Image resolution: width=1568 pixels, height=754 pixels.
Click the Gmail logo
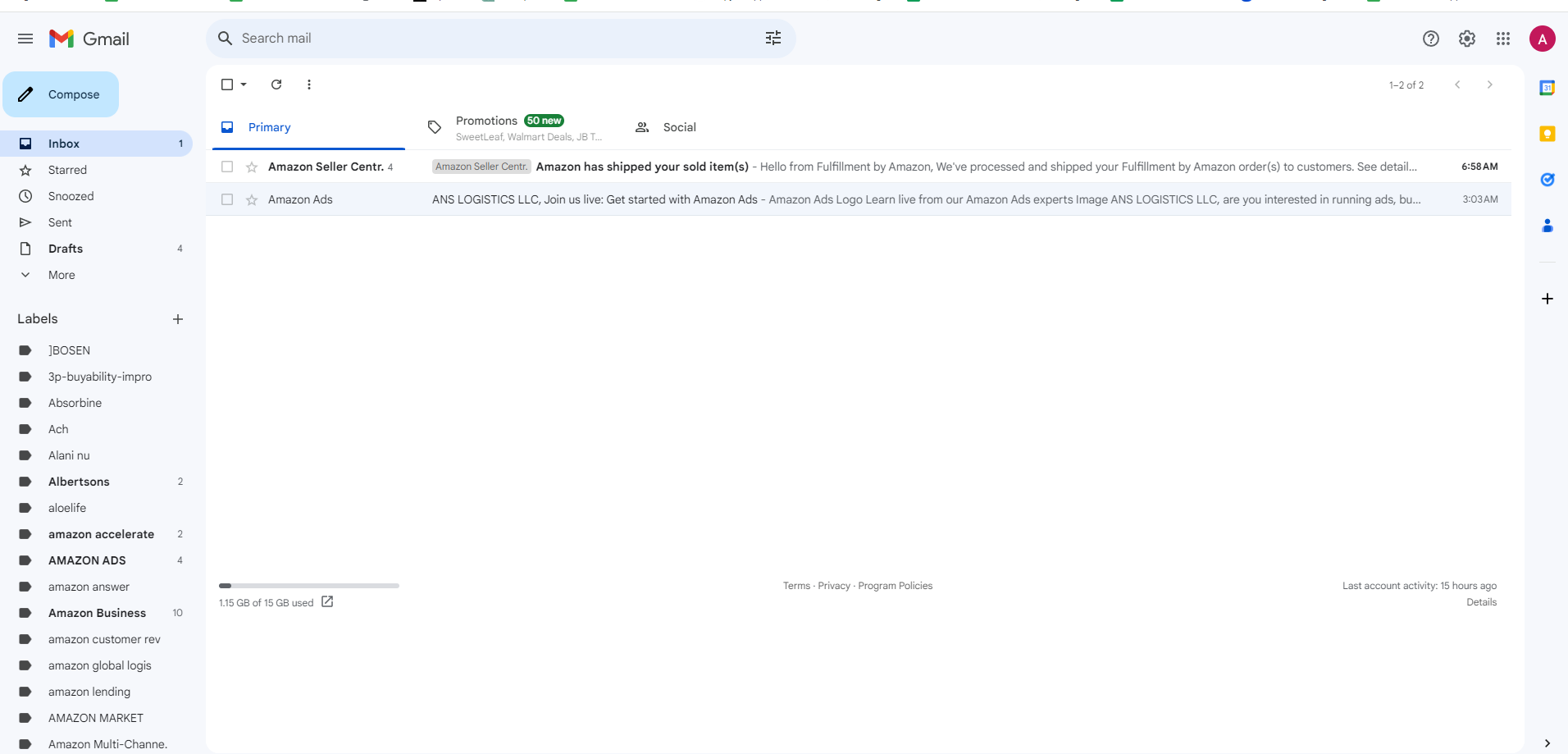89,39
